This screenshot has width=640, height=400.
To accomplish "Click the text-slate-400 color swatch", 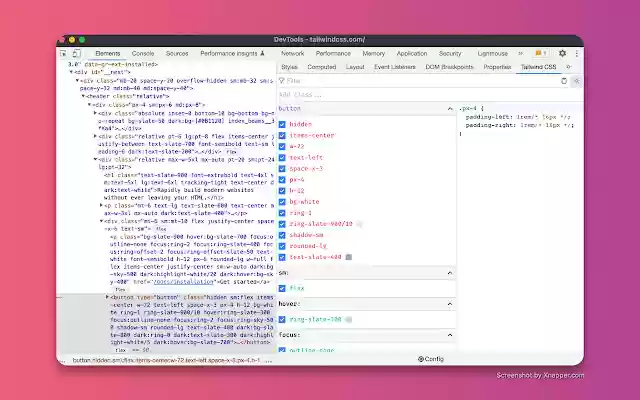I will point(349,257).
